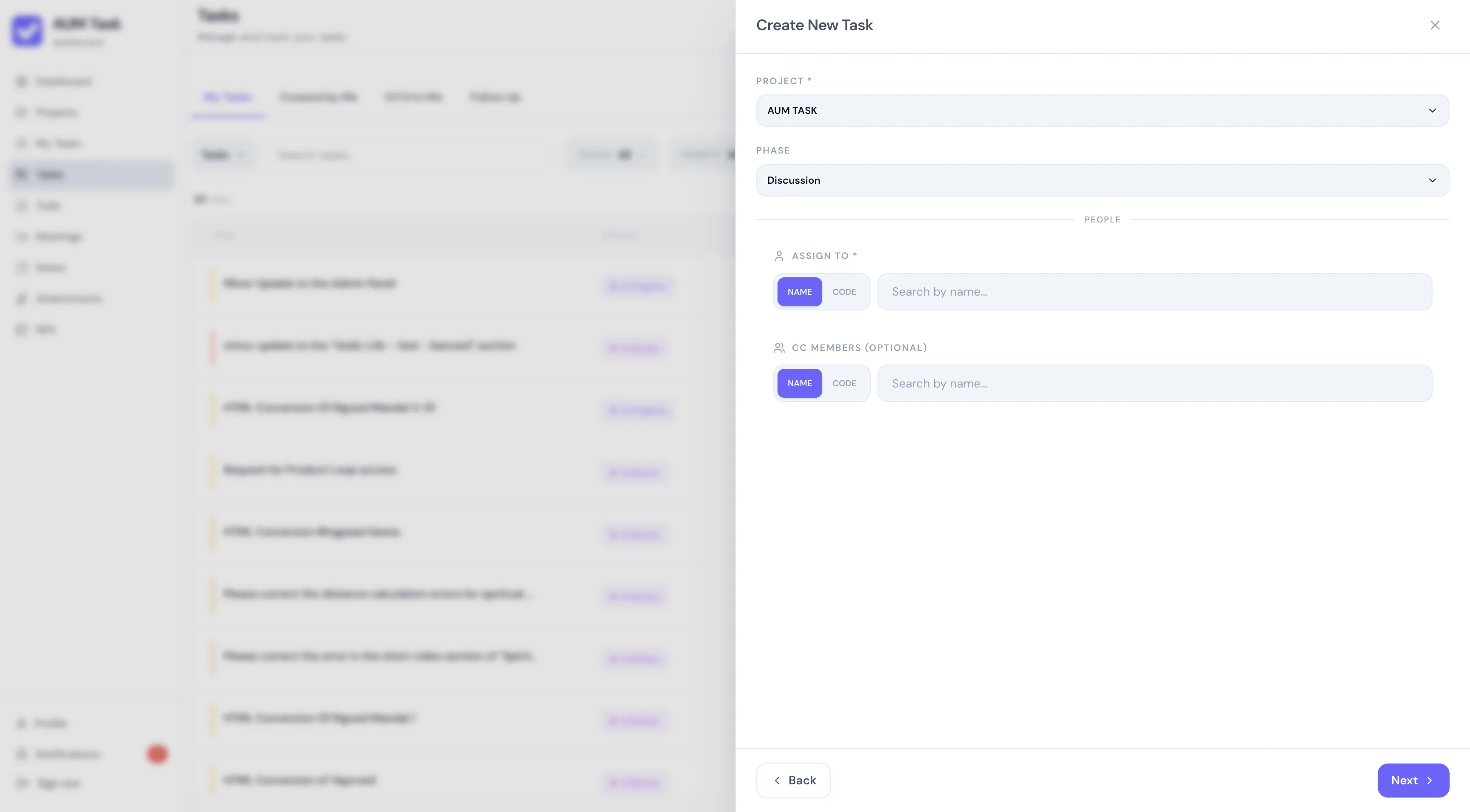Click the AUM Task logo icon
The height and width of the screenshot is (812, 1470).
(x=27, y=31)
